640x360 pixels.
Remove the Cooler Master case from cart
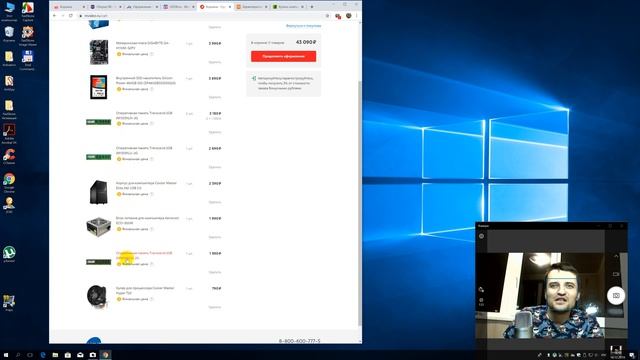point(215,202)
